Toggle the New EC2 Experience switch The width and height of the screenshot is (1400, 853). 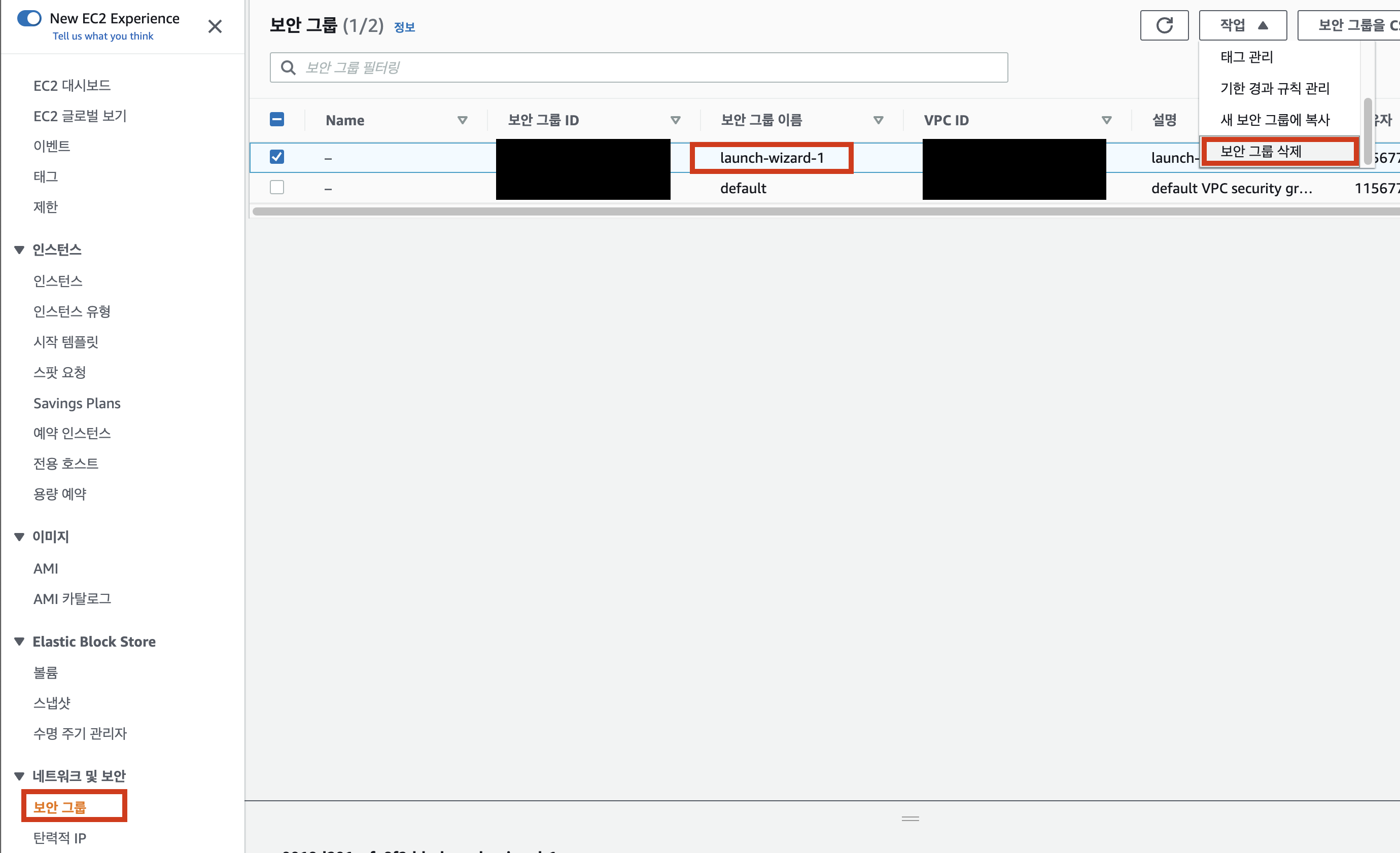coord(29,18)
